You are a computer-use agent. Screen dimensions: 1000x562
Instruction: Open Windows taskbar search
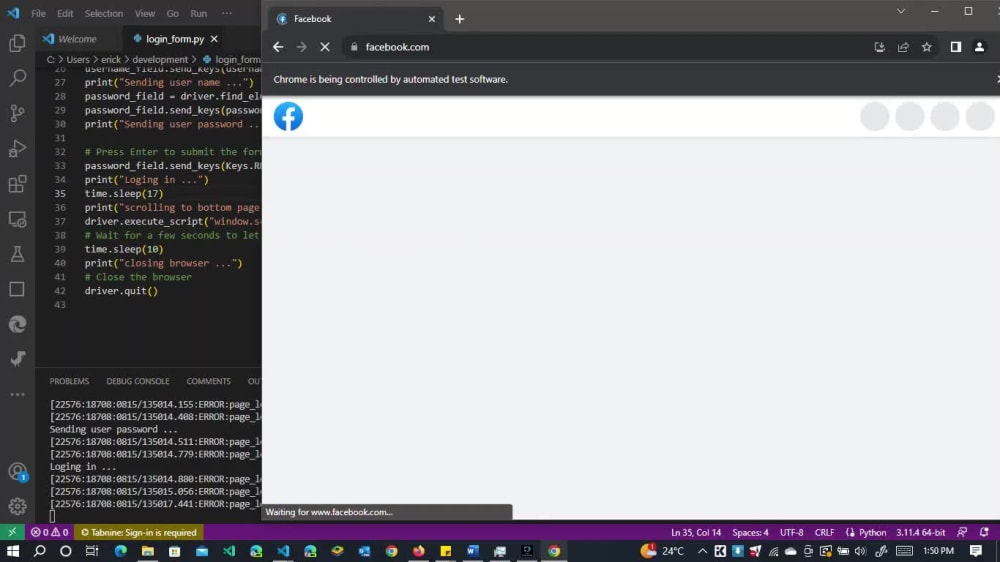tap(40, 551)
